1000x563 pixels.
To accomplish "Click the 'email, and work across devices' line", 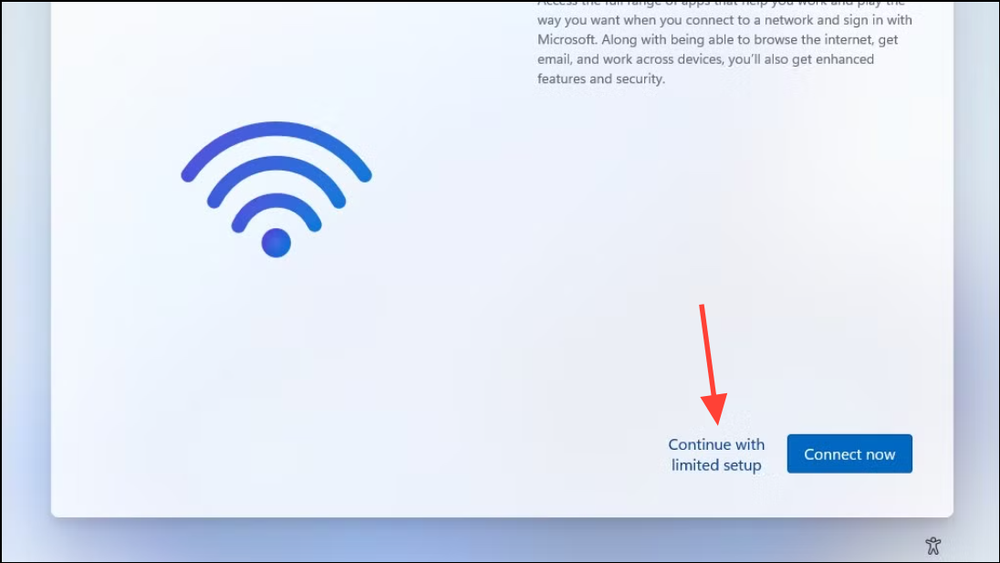I will [x=705, y=59].
